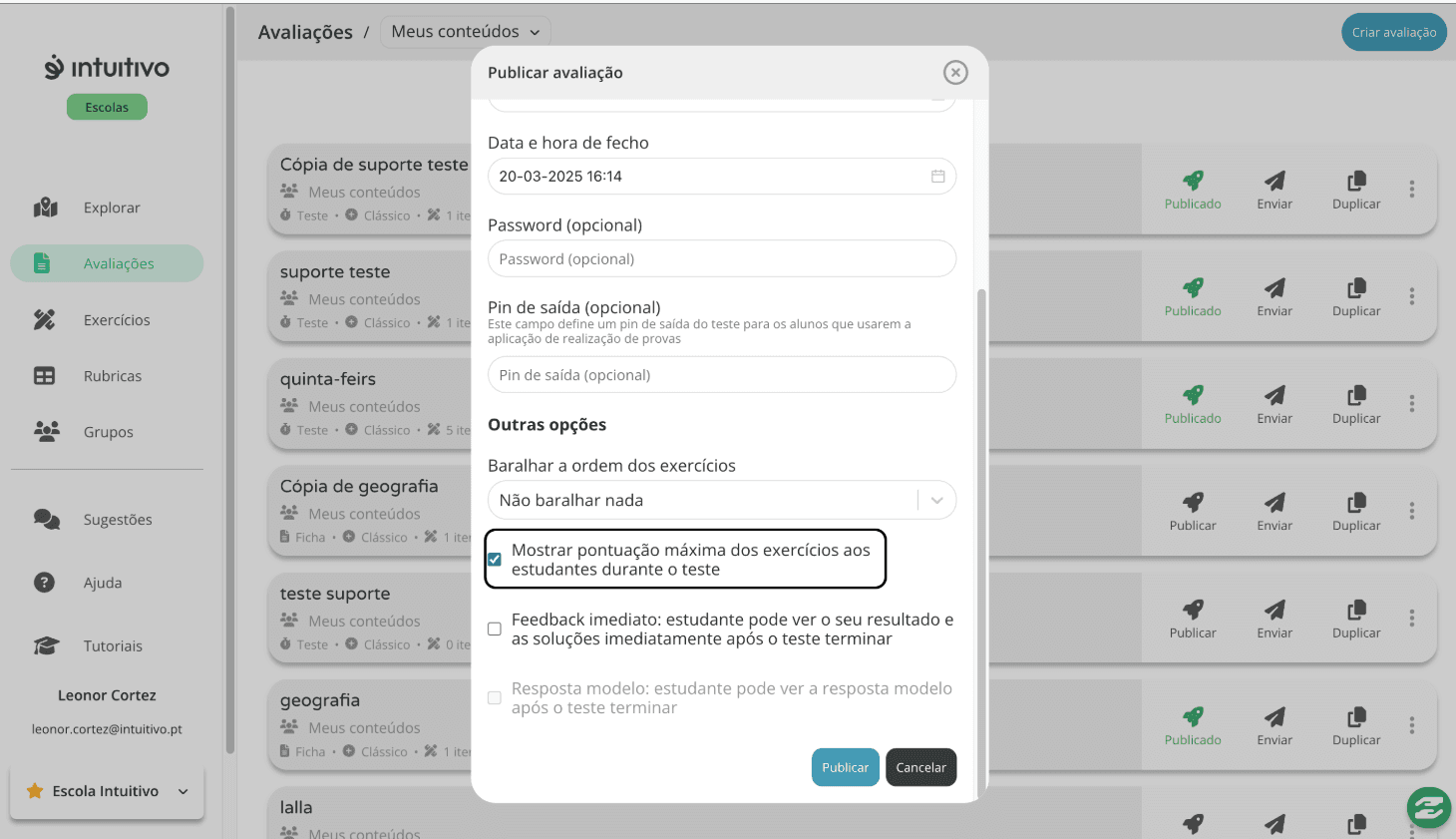The width and height of the screenshot is (1456, 839).
Task: Open Rubricas from the sidebar menu
Action: pos(113,376)
